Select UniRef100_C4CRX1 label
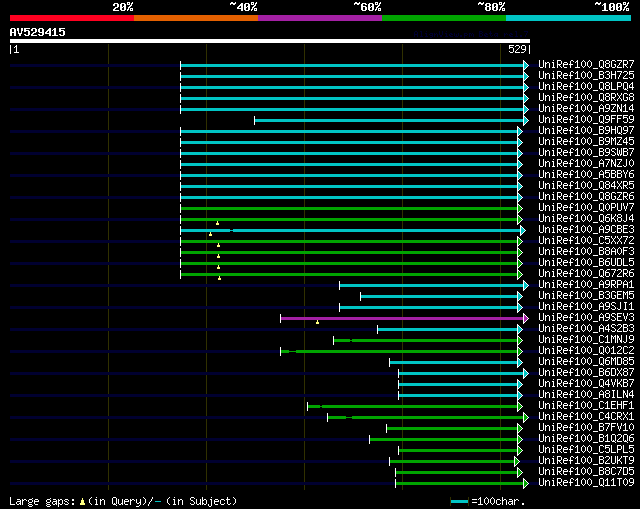This screenshot has width=640, height=509. coord(586,417)
